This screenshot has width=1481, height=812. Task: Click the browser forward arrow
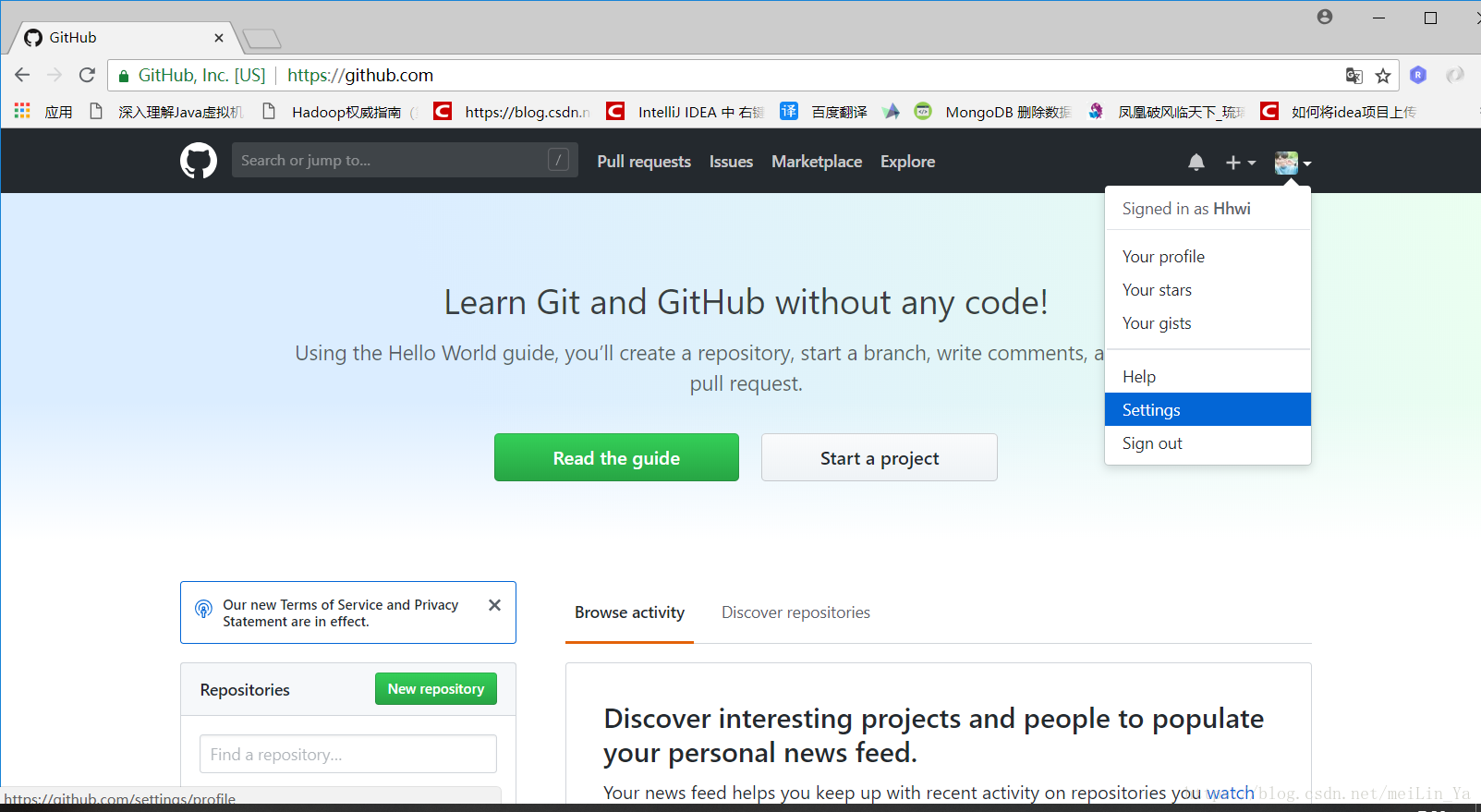click(x=55, y=75)
